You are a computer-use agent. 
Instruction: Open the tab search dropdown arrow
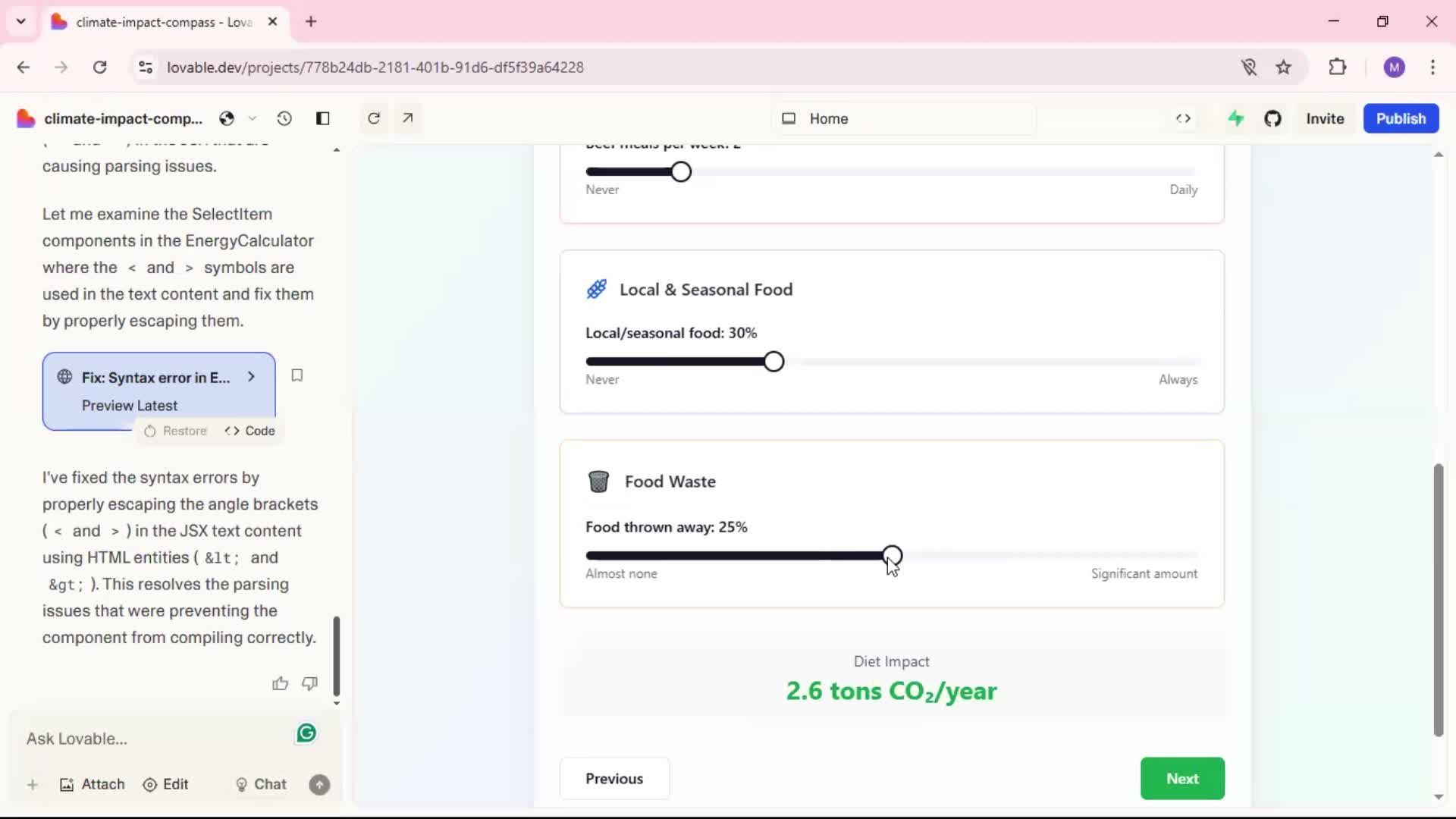(x=21, y=21)
